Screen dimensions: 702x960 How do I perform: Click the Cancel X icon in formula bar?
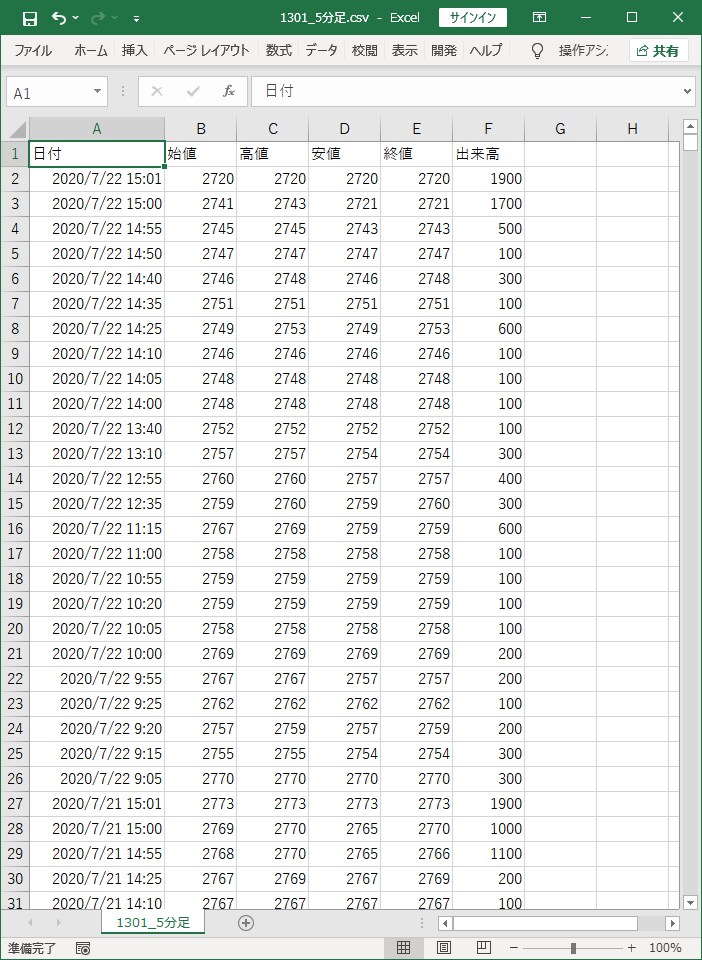click(x=157, y=92)
